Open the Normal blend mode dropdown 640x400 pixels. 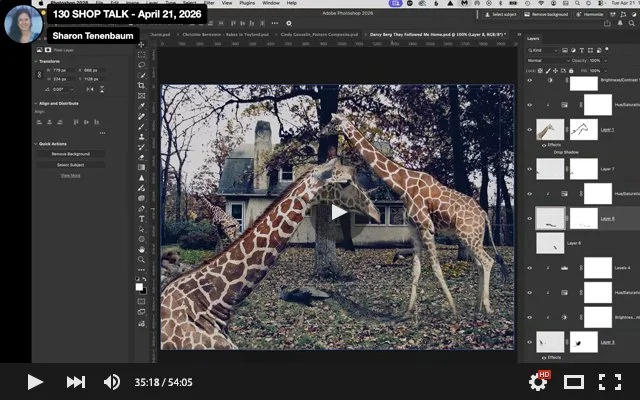pyautogui.click(x=548, y=60)
